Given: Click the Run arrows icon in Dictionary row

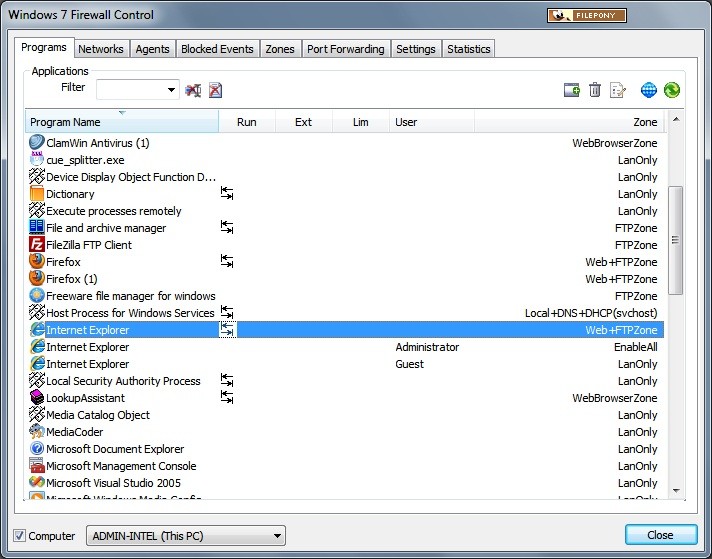Looking at the screenshot, I should pyautogui.click(x=227, y=193).
